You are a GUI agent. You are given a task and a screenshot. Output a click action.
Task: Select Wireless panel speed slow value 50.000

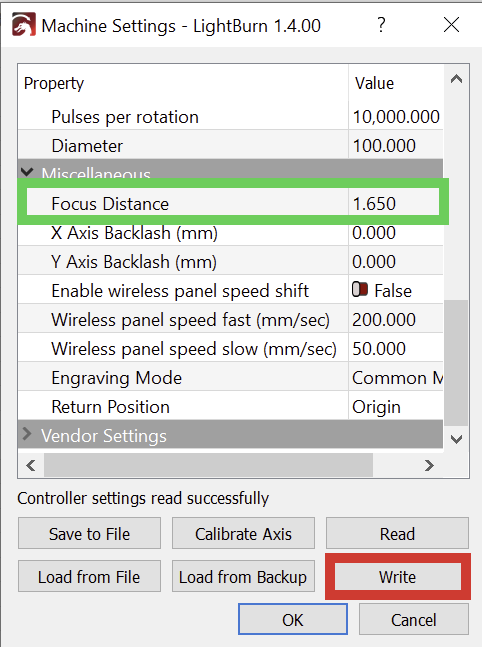point(379,349)
